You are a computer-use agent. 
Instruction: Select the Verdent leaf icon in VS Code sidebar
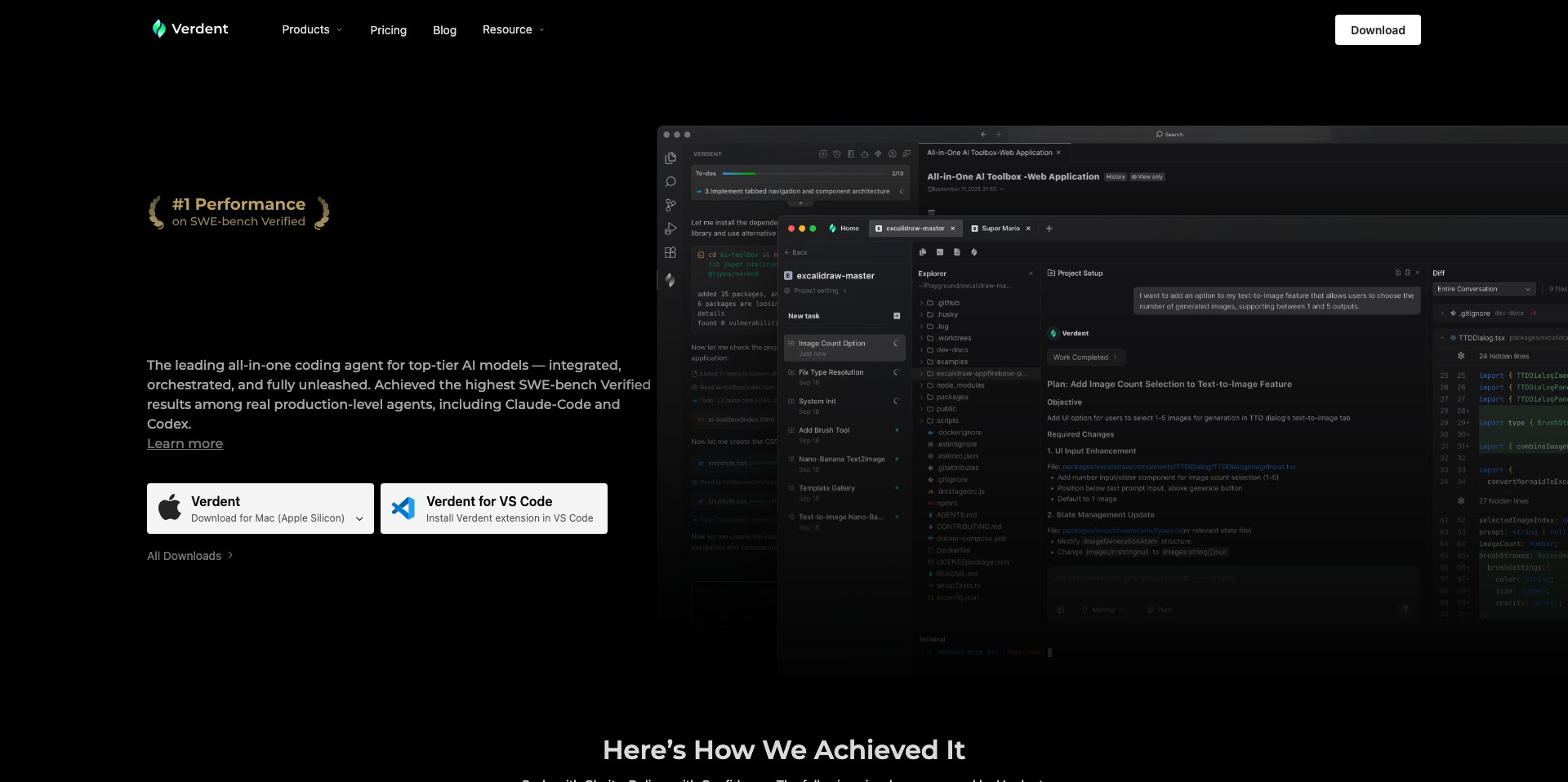pos(670,280)
